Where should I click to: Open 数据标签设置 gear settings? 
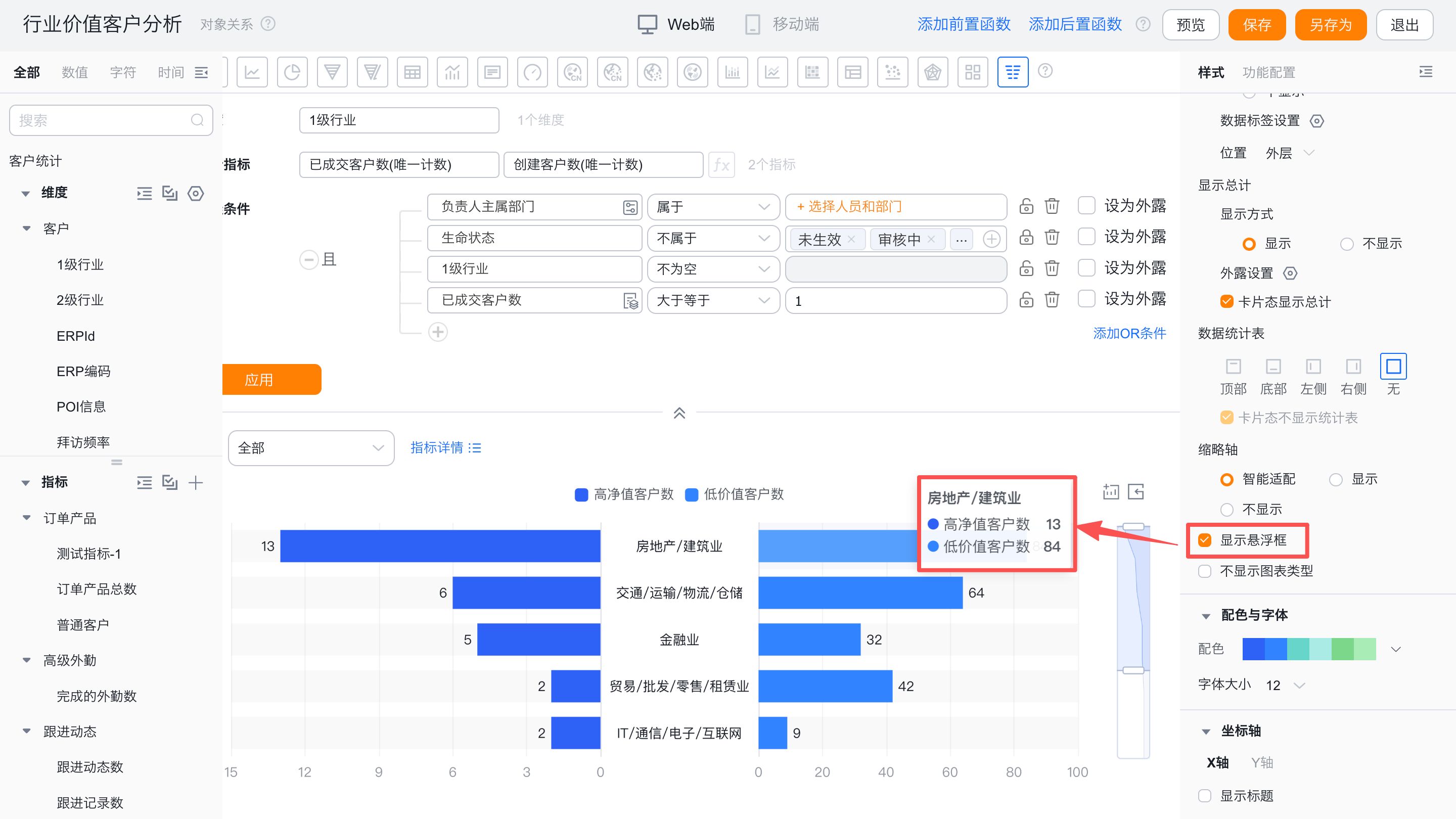click(1317, 121)
